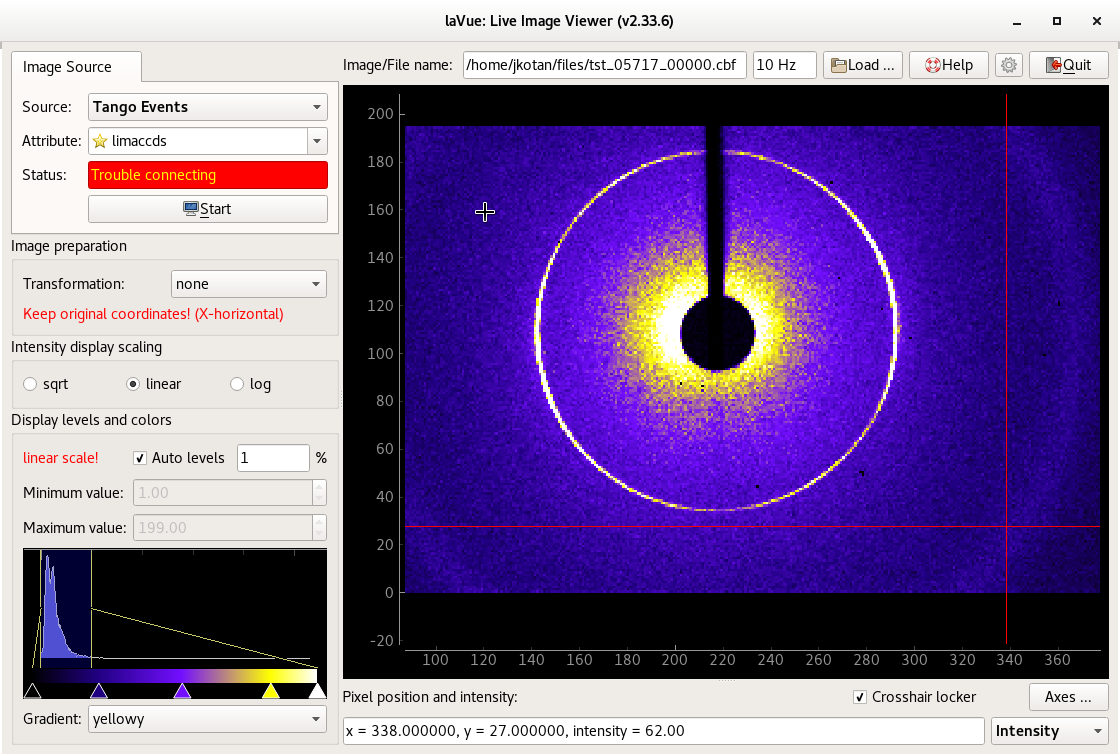
Task: Select log intensity scaling
Action: coord(237,384)
